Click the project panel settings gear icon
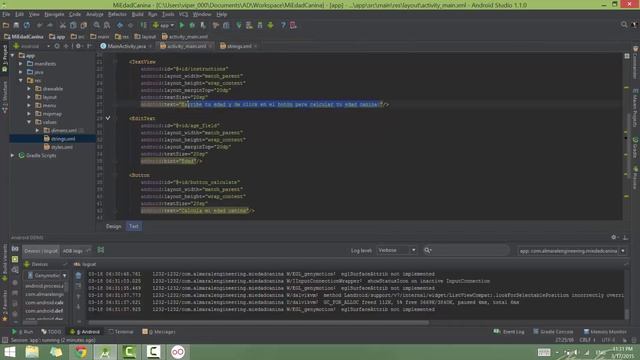 [x=78, y=46]
